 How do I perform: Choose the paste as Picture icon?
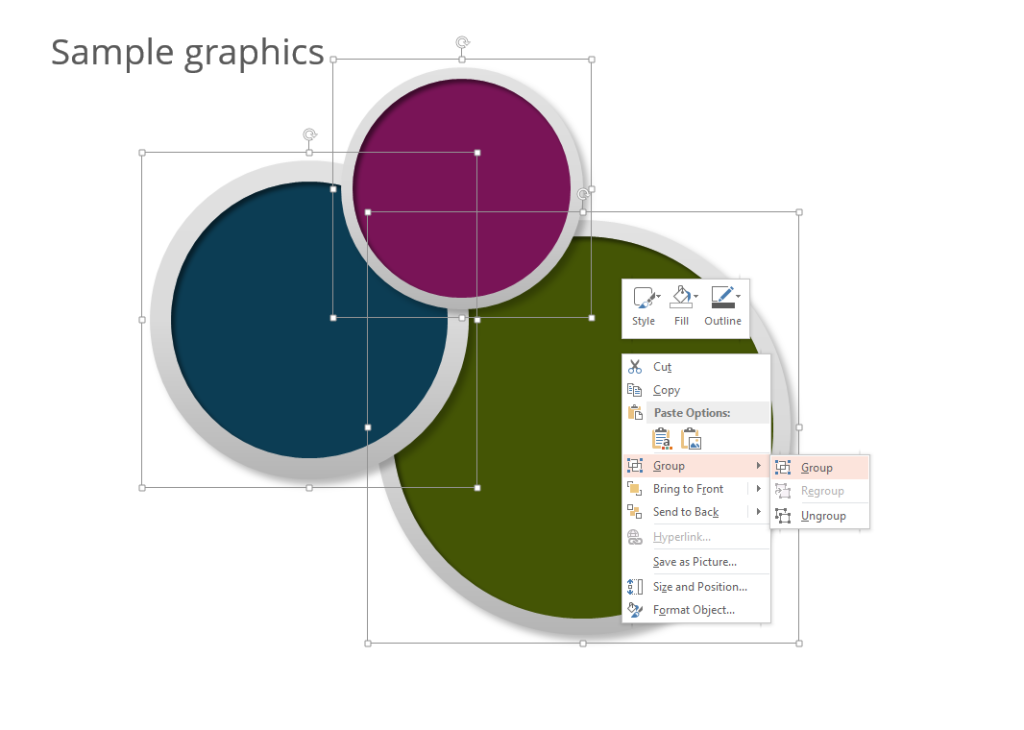click(691, 439)
